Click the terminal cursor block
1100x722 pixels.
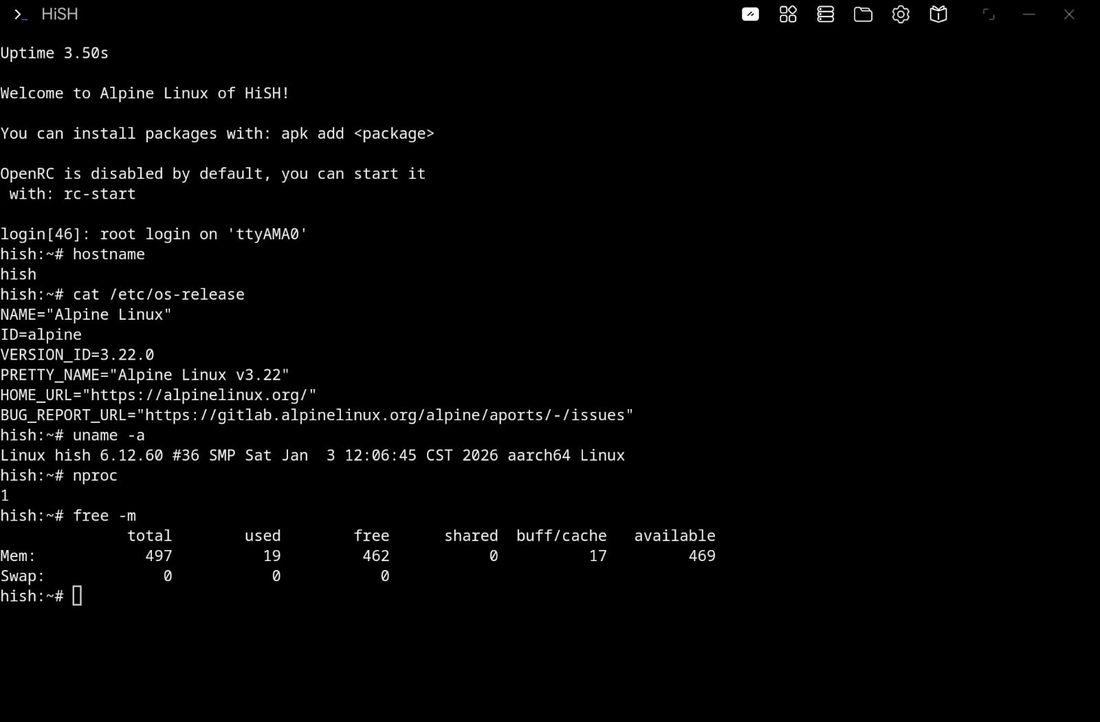click(x=77, y=595)
